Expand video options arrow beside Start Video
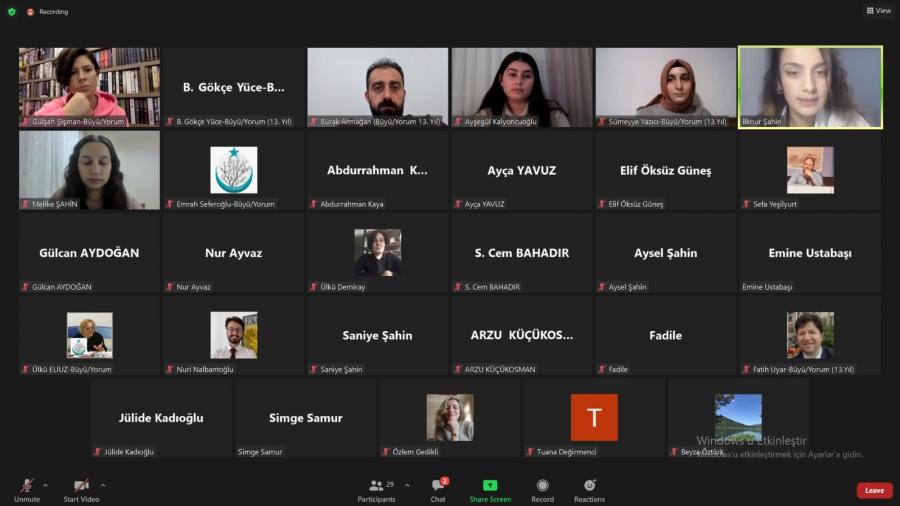900x506 pixels. point(103,485)
